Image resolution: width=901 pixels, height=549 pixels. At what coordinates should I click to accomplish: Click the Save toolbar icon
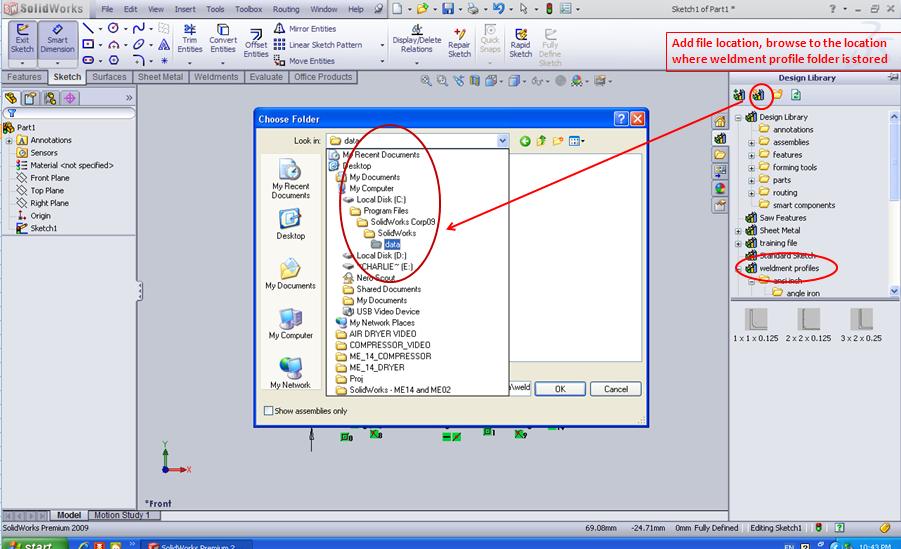click(x=448, y=9)
